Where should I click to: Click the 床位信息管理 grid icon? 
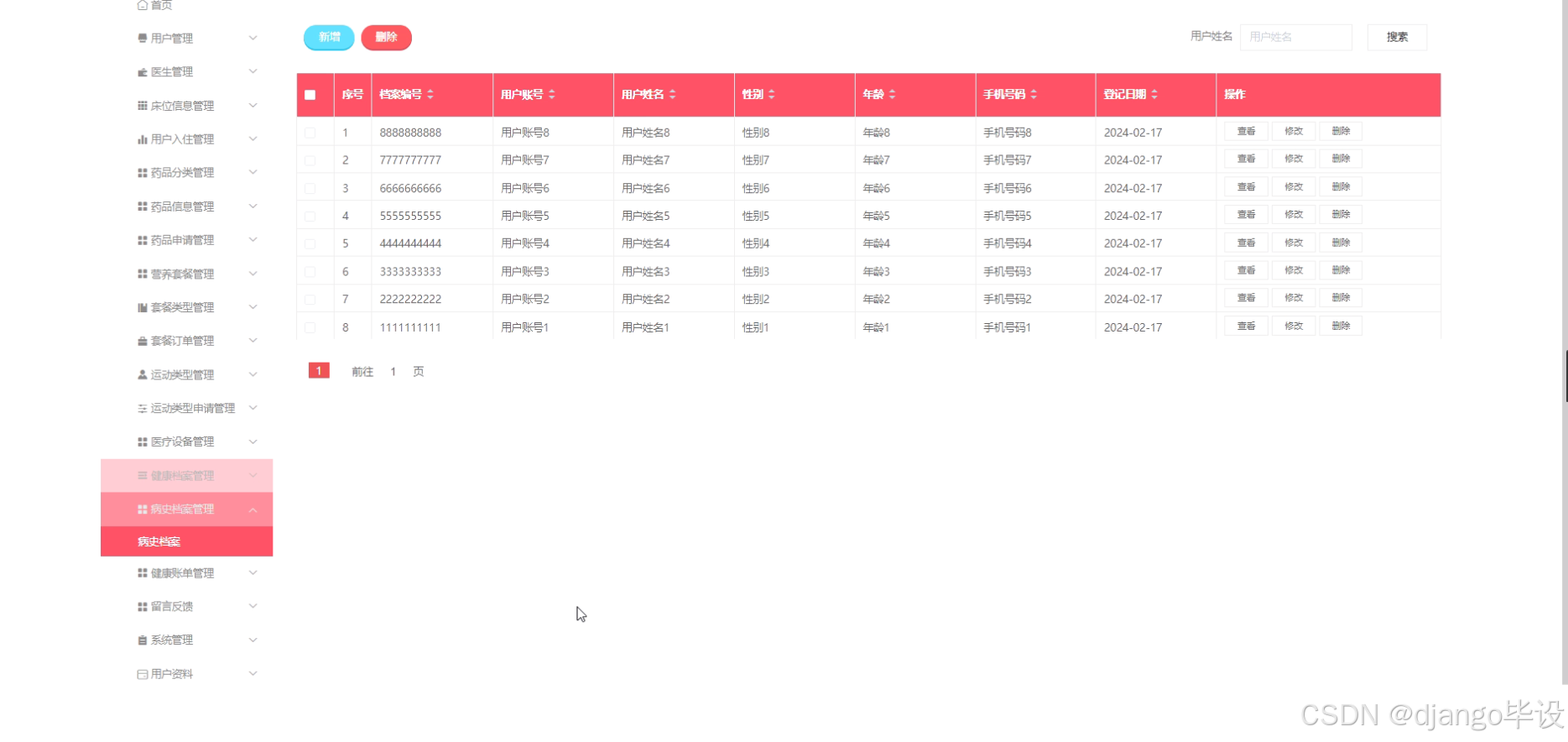point(143,106)
